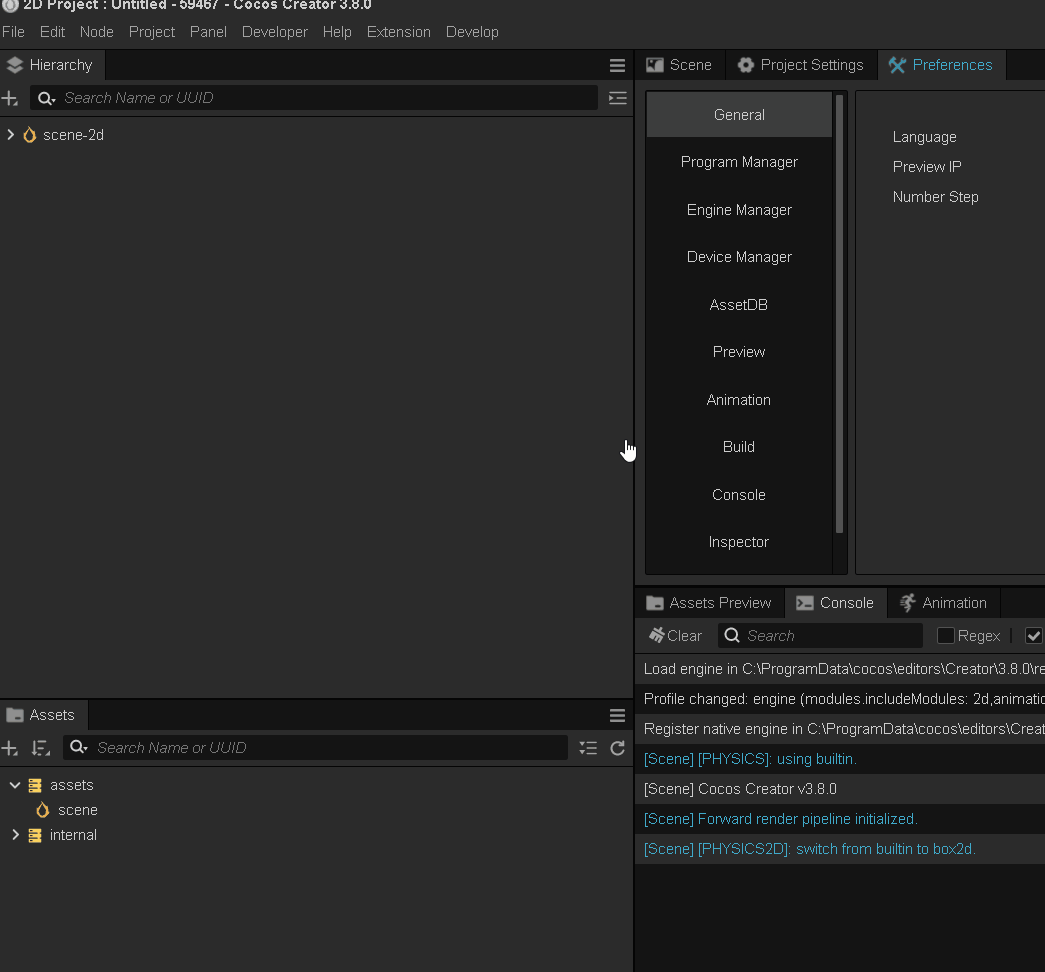Click the Hierarchy panel hamburger menu icon
1045x972 pixels.
click(x=617, y=66)
